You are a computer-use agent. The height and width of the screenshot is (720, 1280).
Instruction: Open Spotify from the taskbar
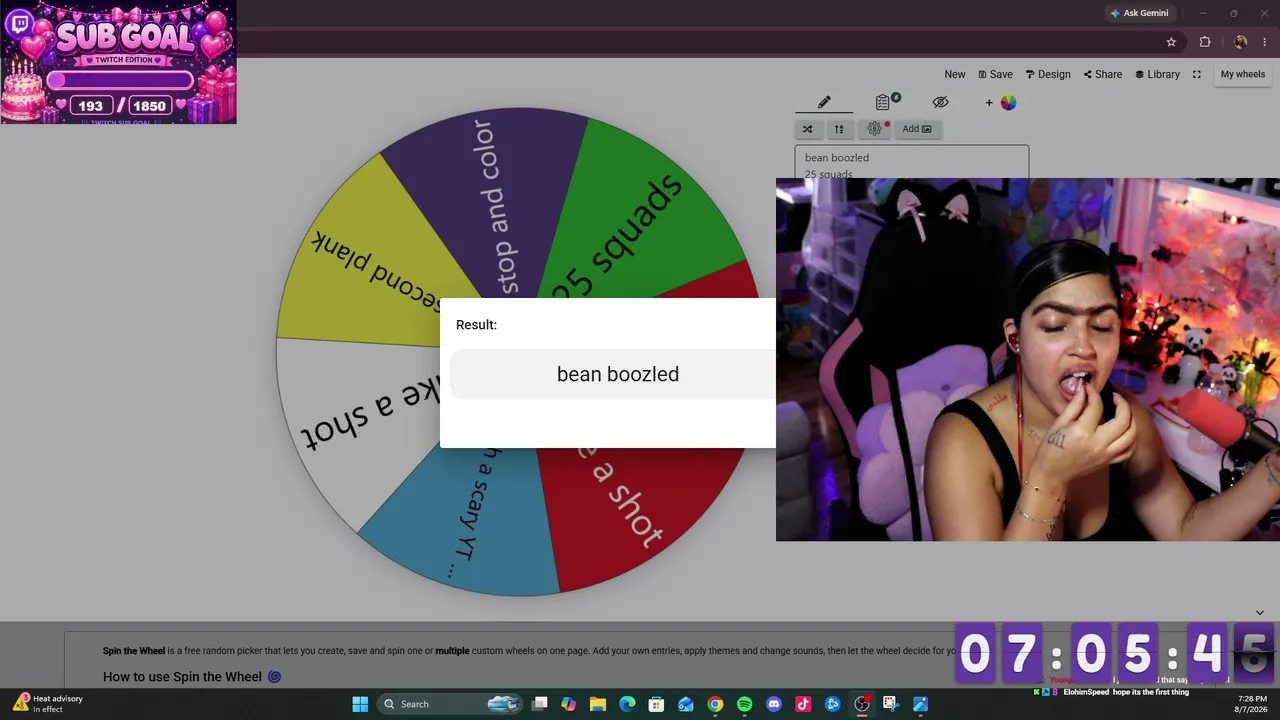(x=745, y=704)
